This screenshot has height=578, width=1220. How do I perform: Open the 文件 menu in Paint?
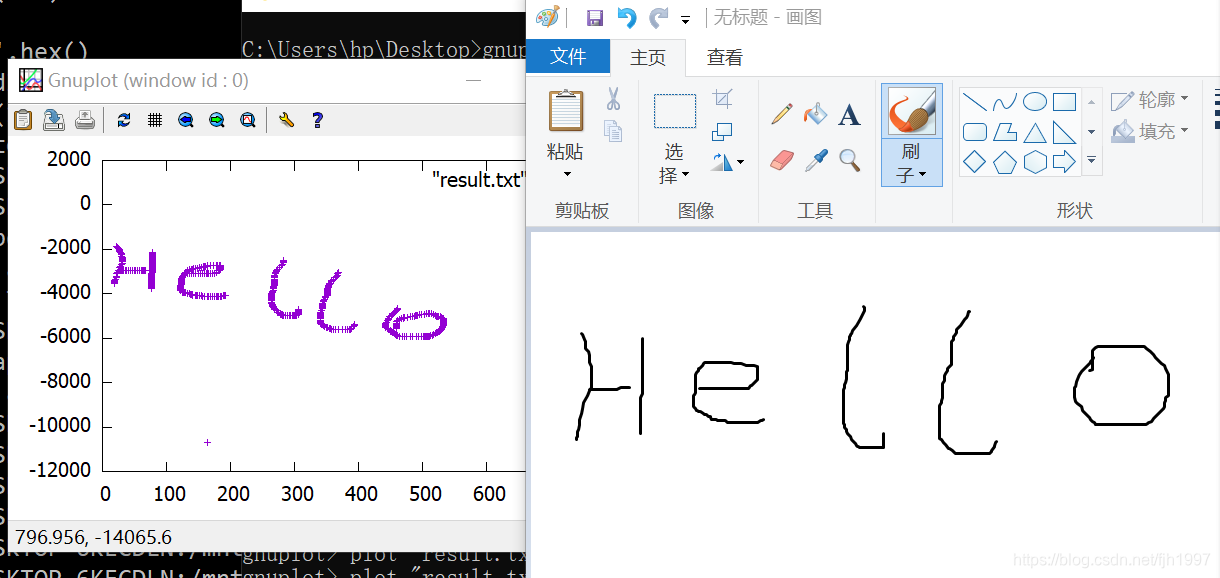coord(568,57)
